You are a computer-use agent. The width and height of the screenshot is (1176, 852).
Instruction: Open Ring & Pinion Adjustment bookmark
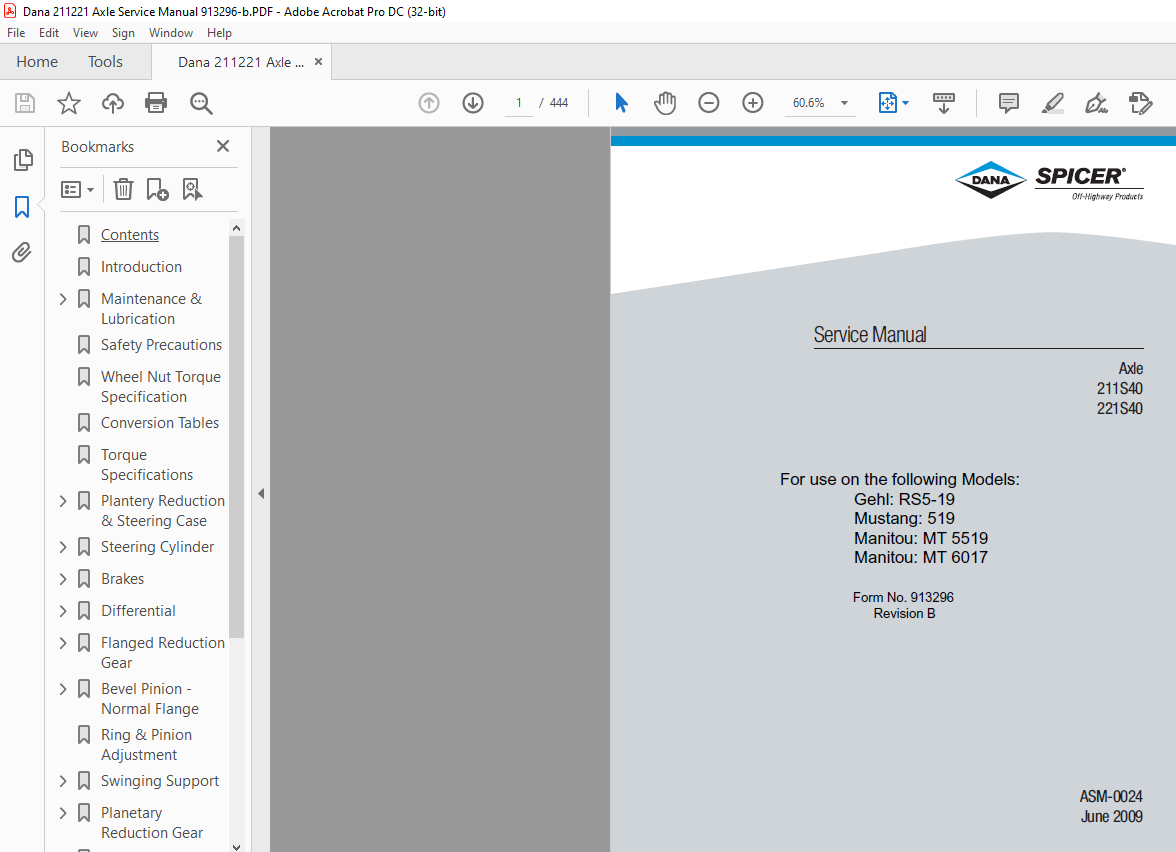click(146, 745)
